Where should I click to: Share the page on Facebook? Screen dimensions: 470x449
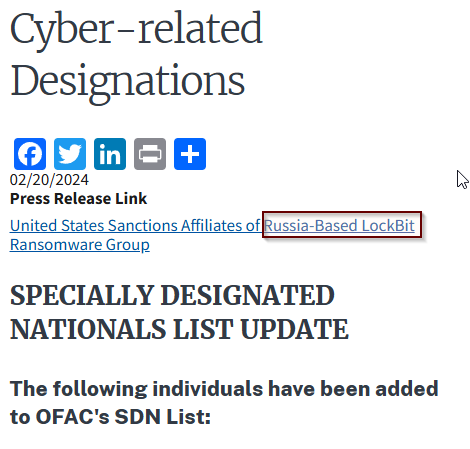tap(30, 154)
